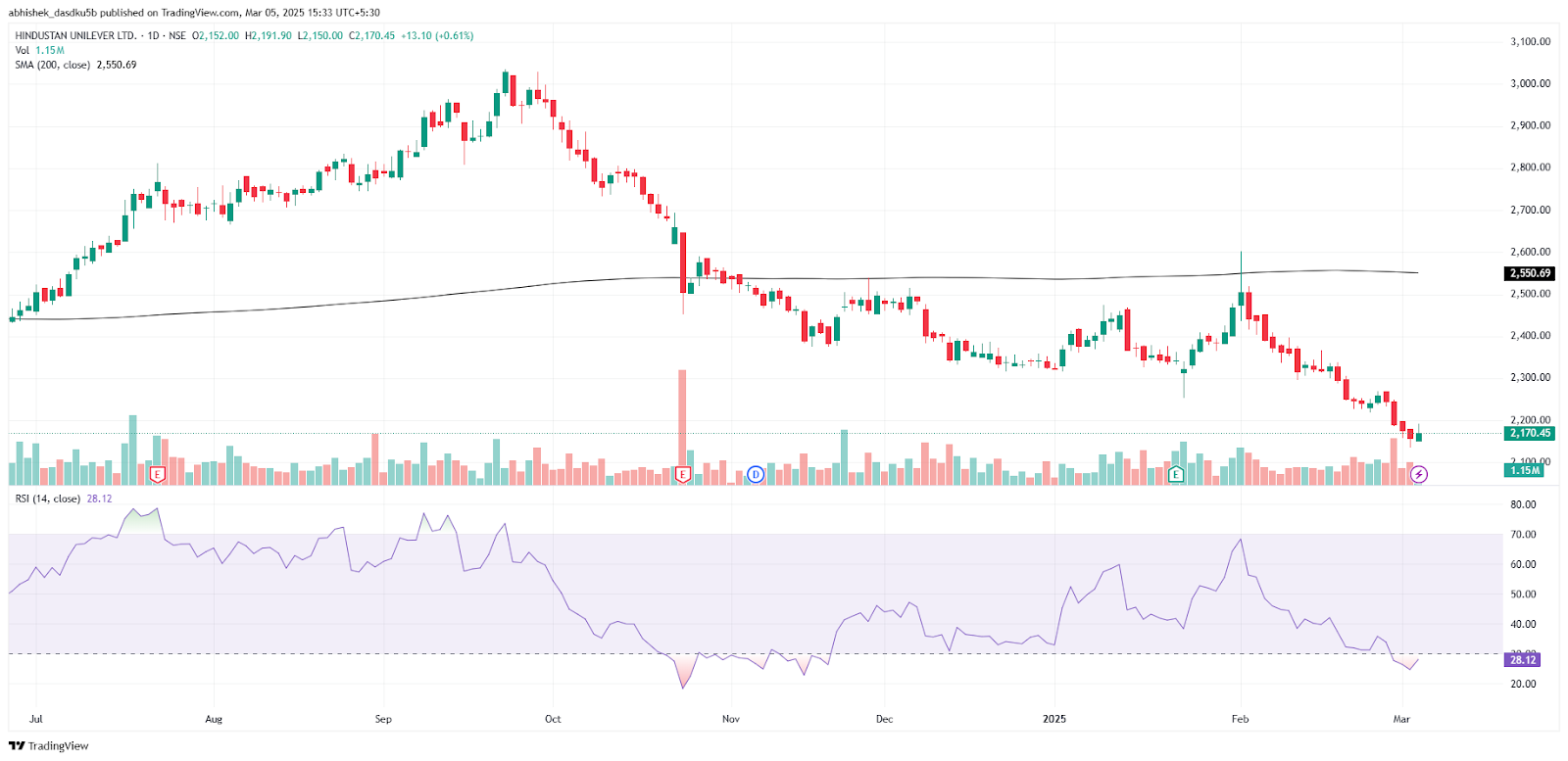Click the 70.00 RSI axis label
This screenshot has width=1568, height=761.
[x=1523, y=535]
